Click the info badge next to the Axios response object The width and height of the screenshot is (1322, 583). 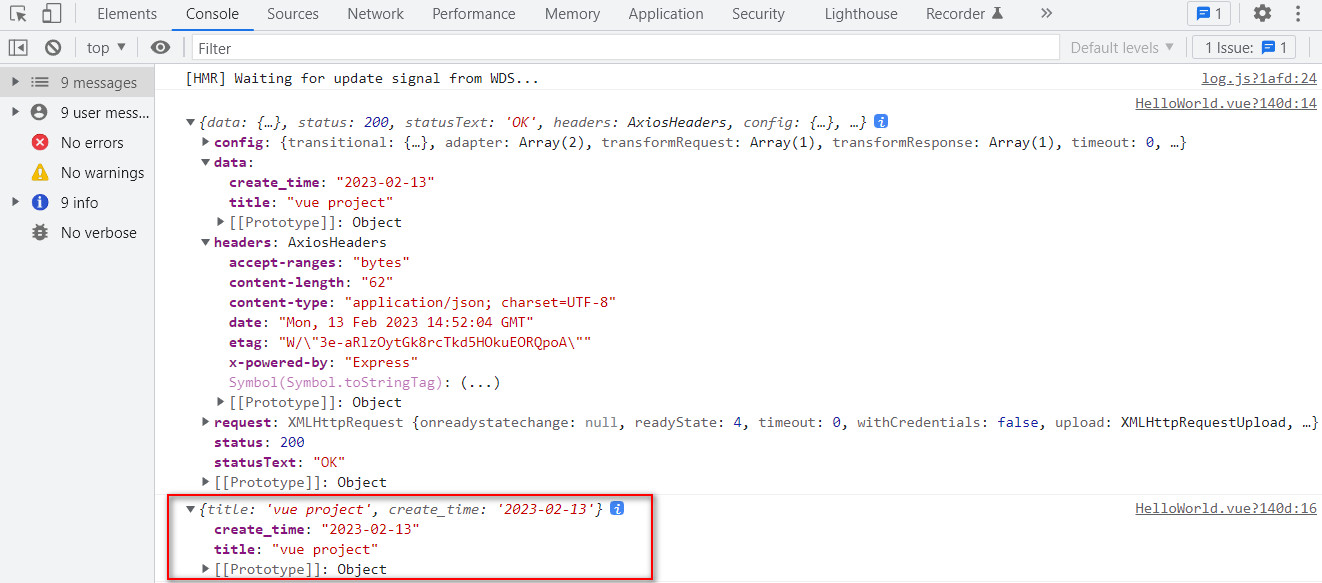coord(881,121)
